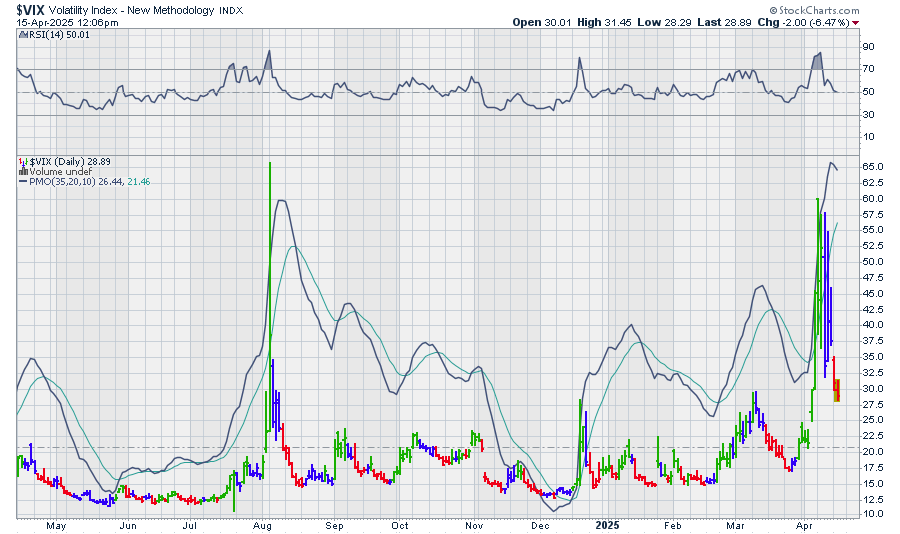
Task: Click the Aug label on the time axis
Action: pyautogui.click(x=263, y=524)
